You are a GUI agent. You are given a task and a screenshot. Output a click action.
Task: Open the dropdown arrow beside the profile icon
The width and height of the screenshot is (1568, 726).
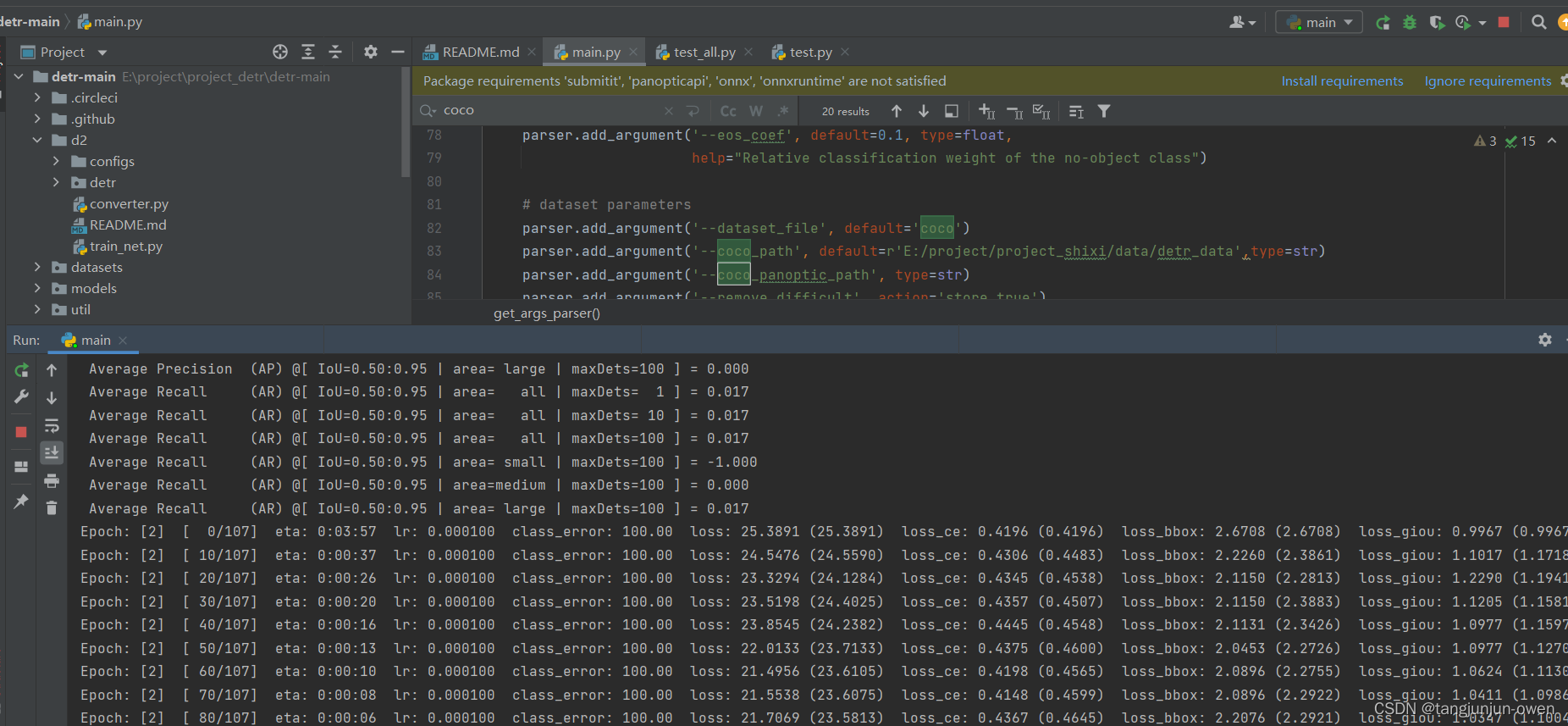[1482, 23]
